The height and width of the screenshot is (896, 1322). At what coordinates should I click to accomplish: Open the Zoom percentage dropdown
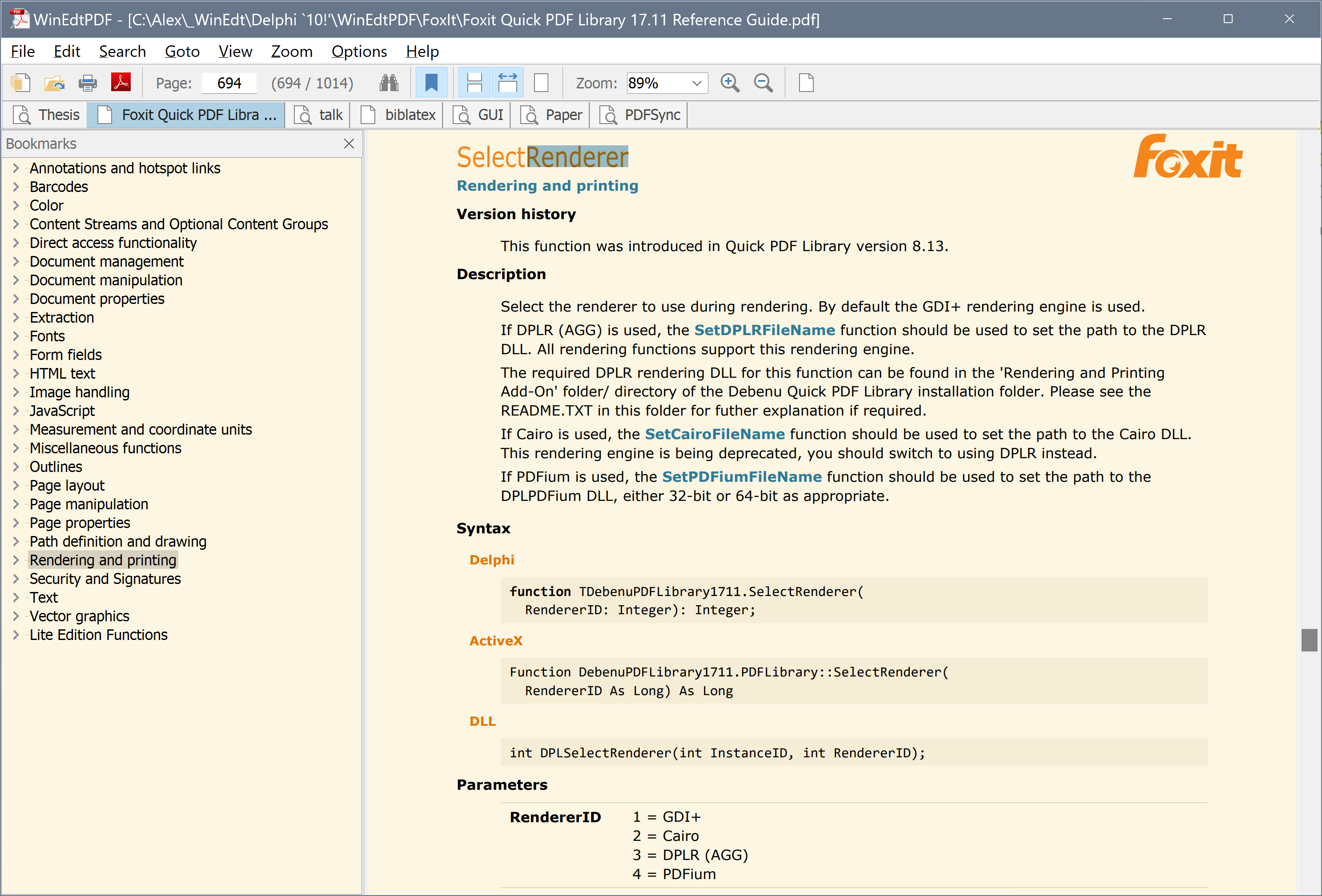point(696,83)
